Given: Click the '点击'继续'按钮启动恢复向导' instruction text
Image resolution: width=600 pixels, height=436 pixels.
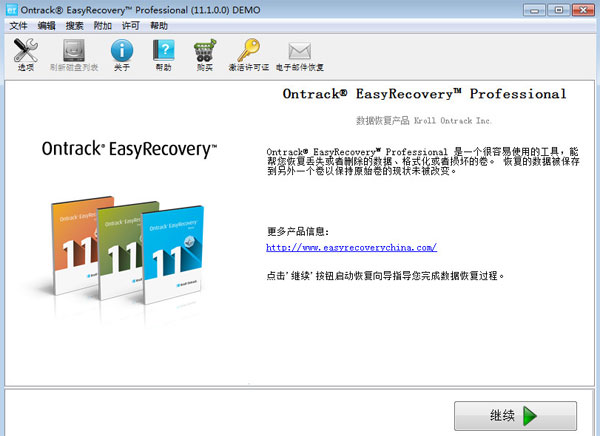Looking at the screenshot, I should (386, 276).
